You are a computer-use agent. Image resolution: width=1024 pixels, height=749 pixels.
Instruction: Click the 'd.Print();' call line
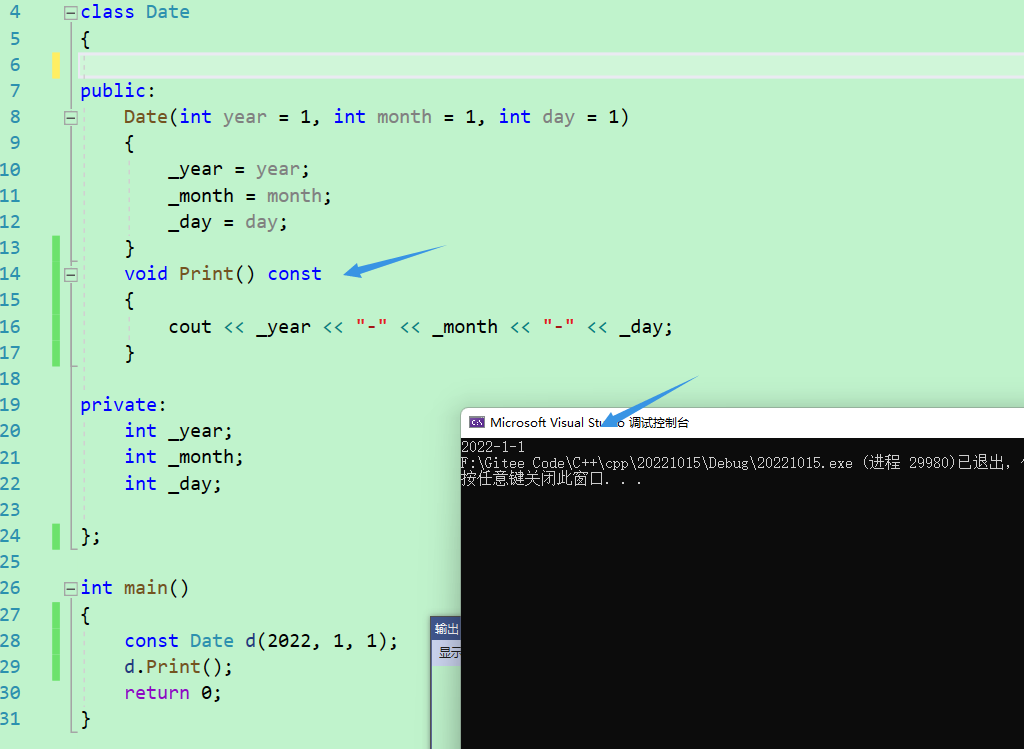tap(178, 667)
